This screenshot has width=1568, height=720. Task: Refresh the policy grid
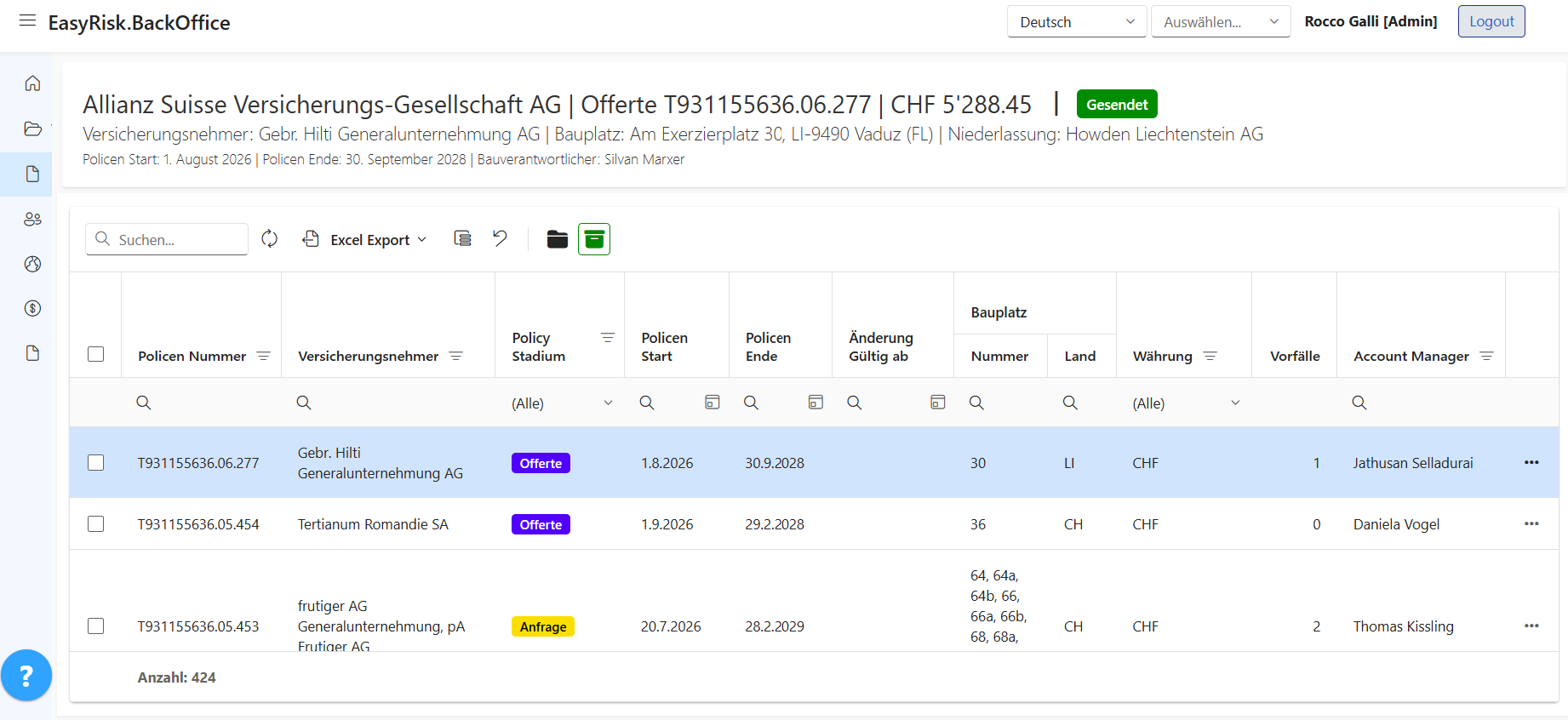(270, 239)
